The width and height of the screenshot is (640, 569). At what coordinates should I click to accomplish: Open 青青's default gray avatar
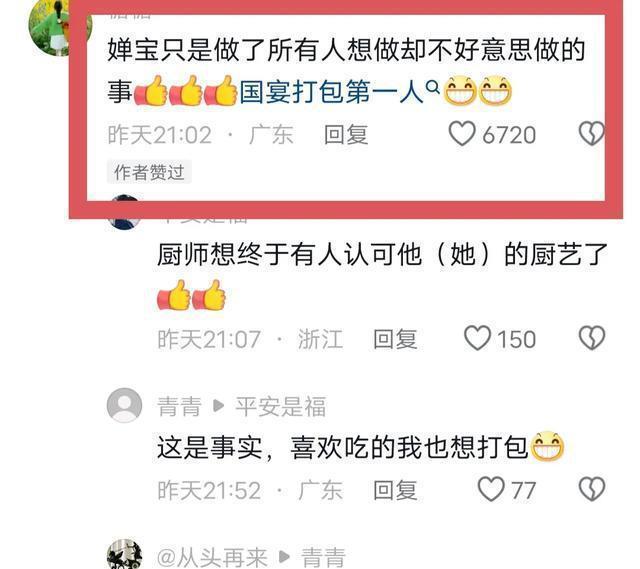(x=124, y=405)
